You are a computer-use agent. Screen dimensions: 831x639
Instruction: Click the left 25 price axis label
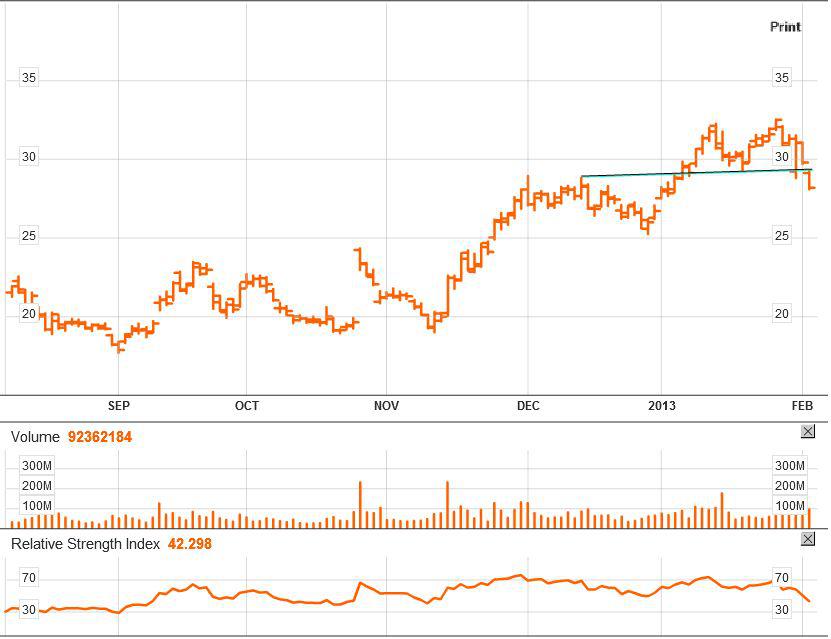(29, 236)
